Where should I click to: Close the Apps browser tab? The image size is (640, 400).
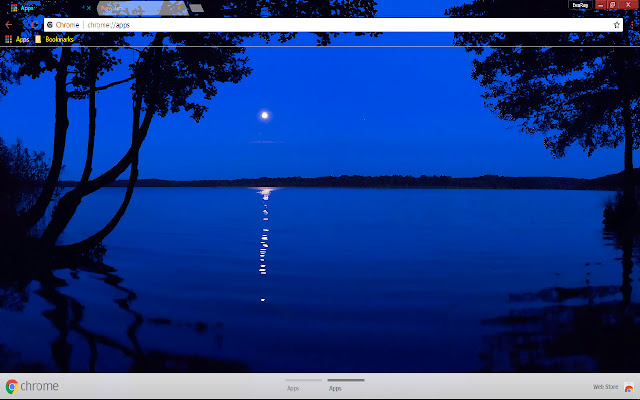point(88,8)
